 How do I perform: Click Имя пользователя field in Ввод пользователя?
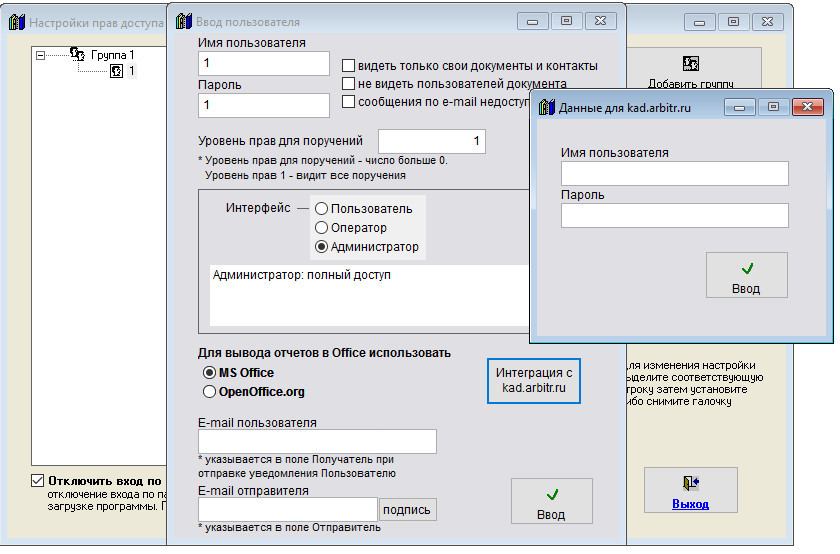pyautogui.click(x=264, y=63)
